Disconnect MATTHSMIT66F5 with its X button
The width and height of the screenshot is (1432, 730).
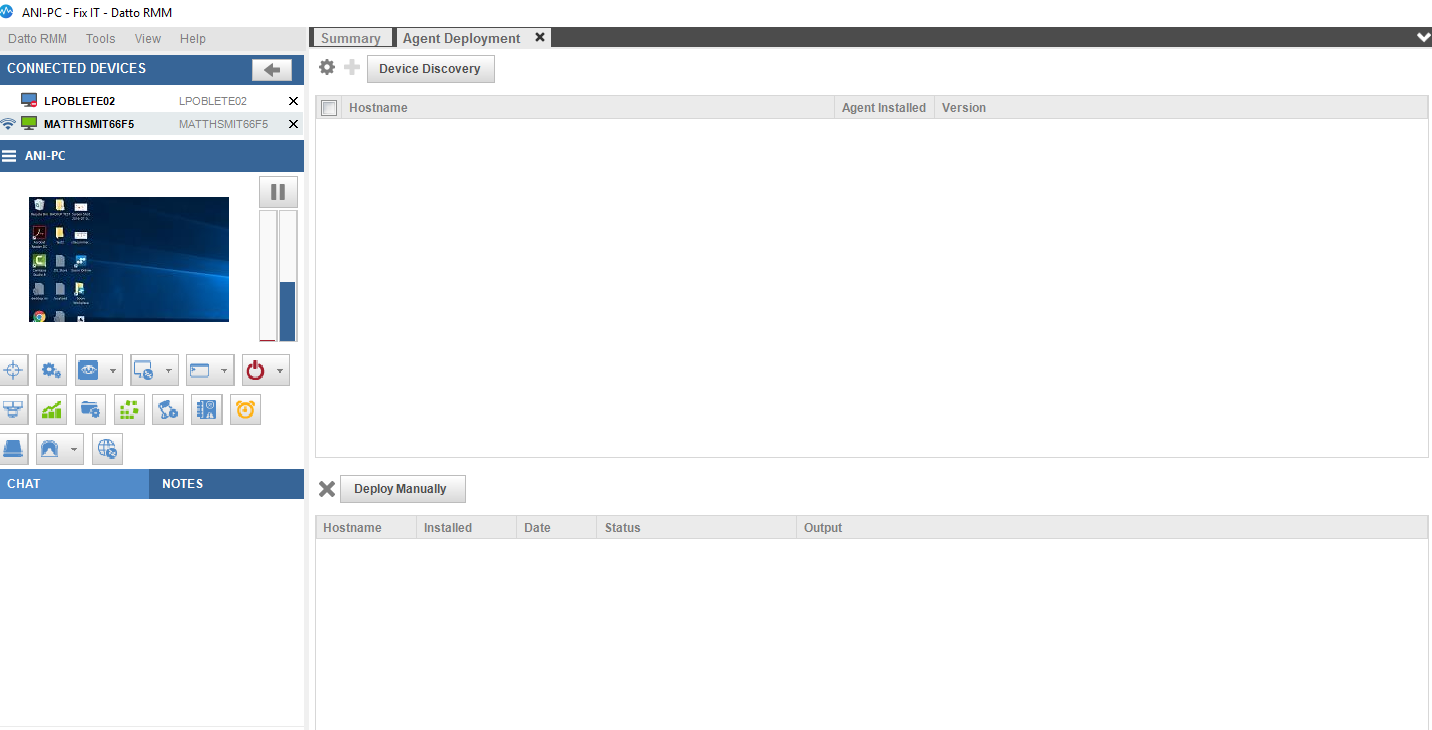tap(293, 124)
